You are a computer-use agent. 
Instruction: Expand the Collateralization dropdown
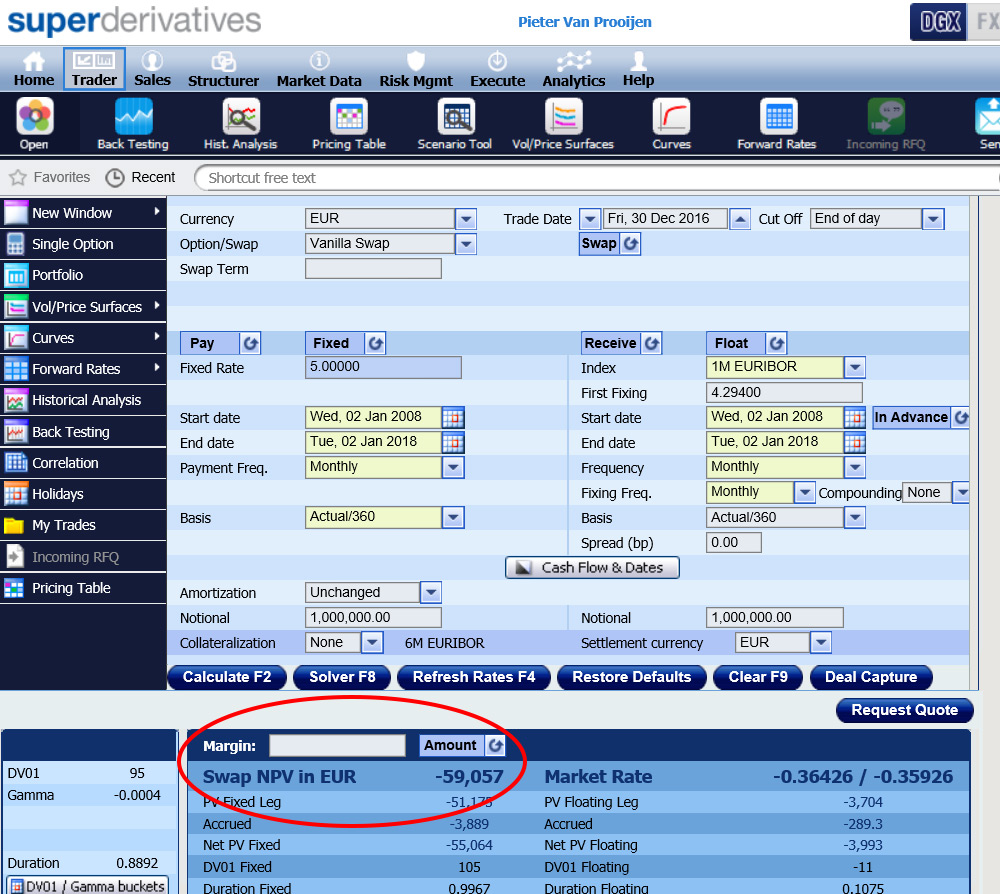[x=372, y=642]
